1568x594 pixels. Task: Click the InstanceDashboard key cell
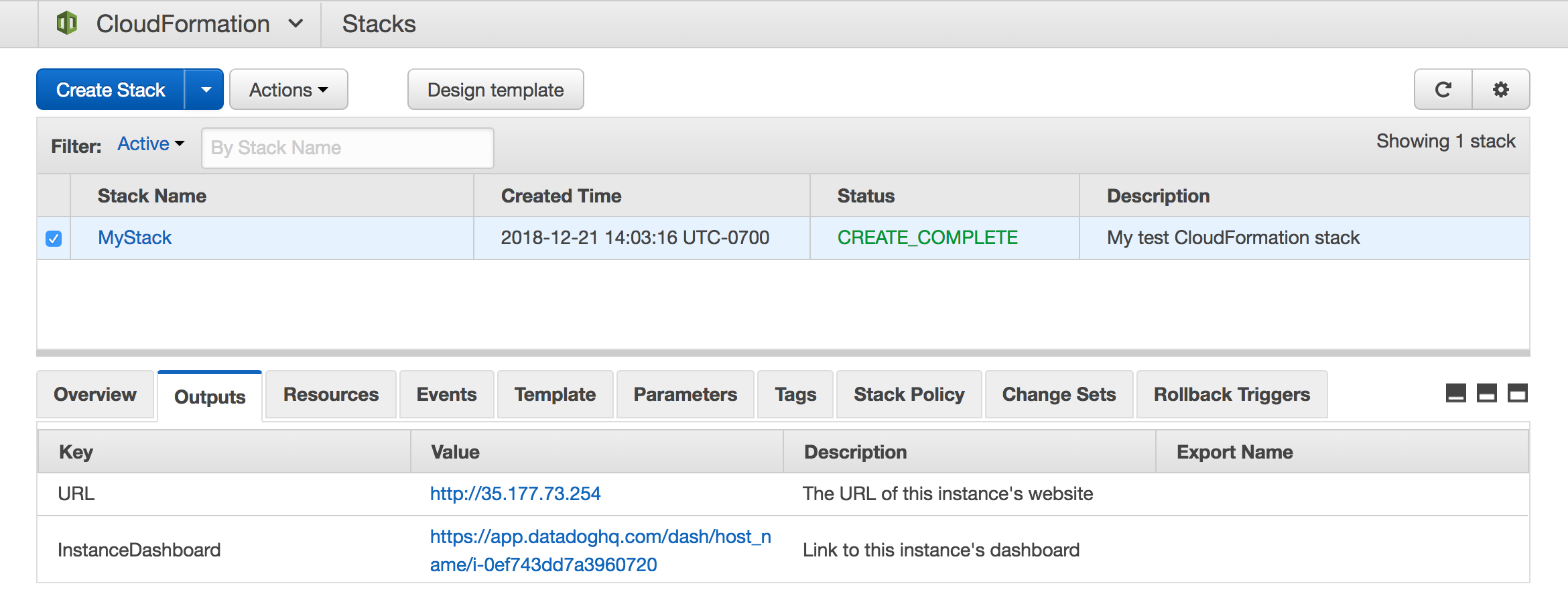139,550
